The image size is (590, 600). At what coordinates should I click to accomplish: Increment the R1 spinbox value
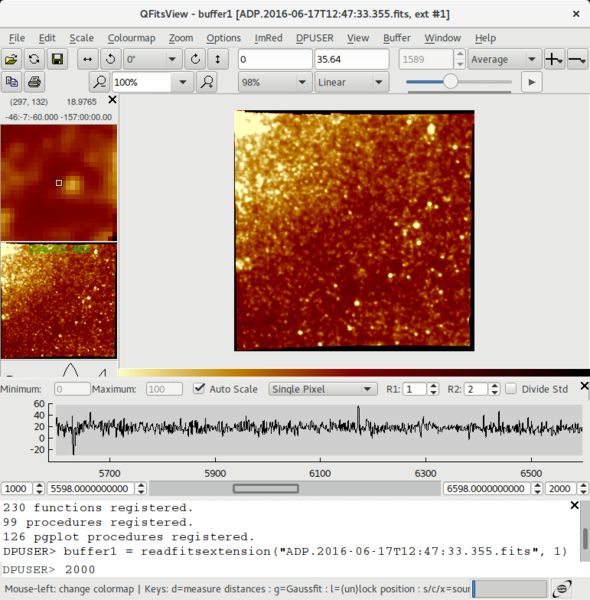point(433,386)
